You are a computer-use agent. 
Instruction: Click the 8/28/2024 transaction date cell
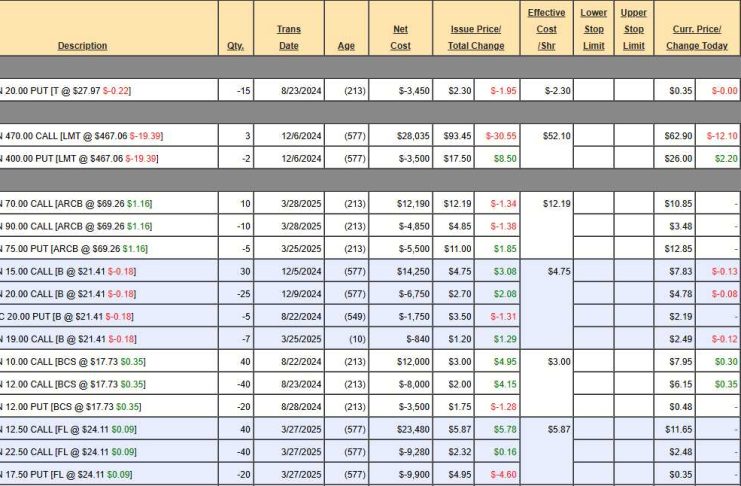[x=288, y=406]
